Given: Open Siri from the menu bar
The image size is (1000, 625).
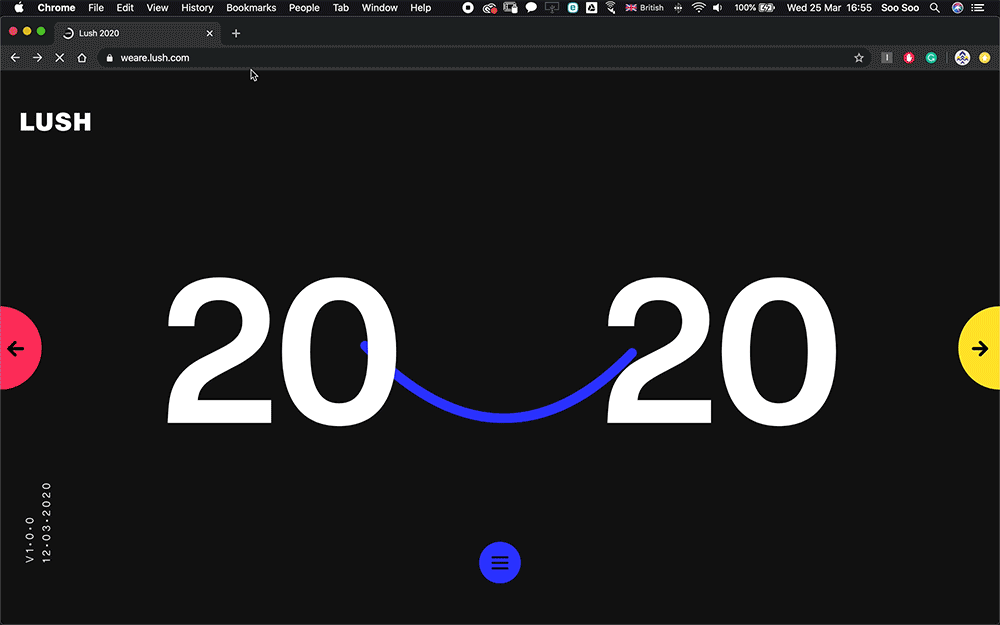Looking at the screenshot, I should click(957, 8).
